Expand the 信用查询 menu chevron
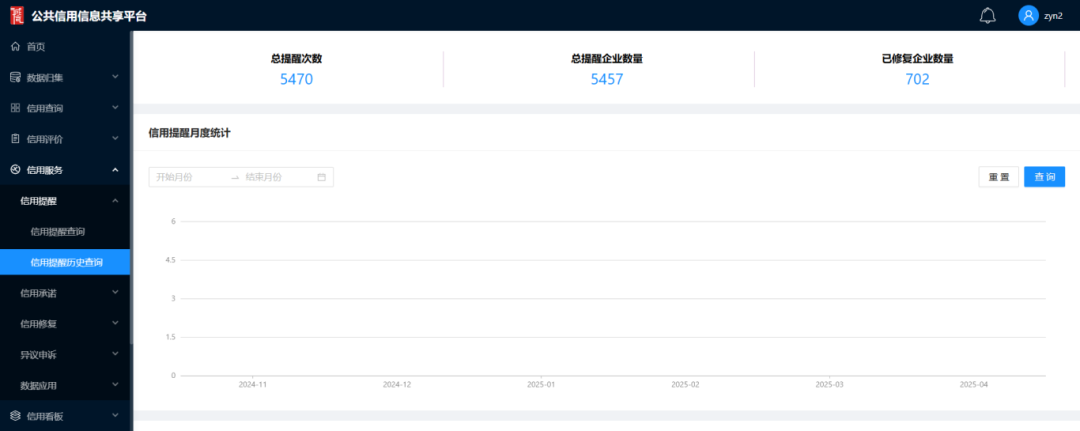 tap(115, 108)
